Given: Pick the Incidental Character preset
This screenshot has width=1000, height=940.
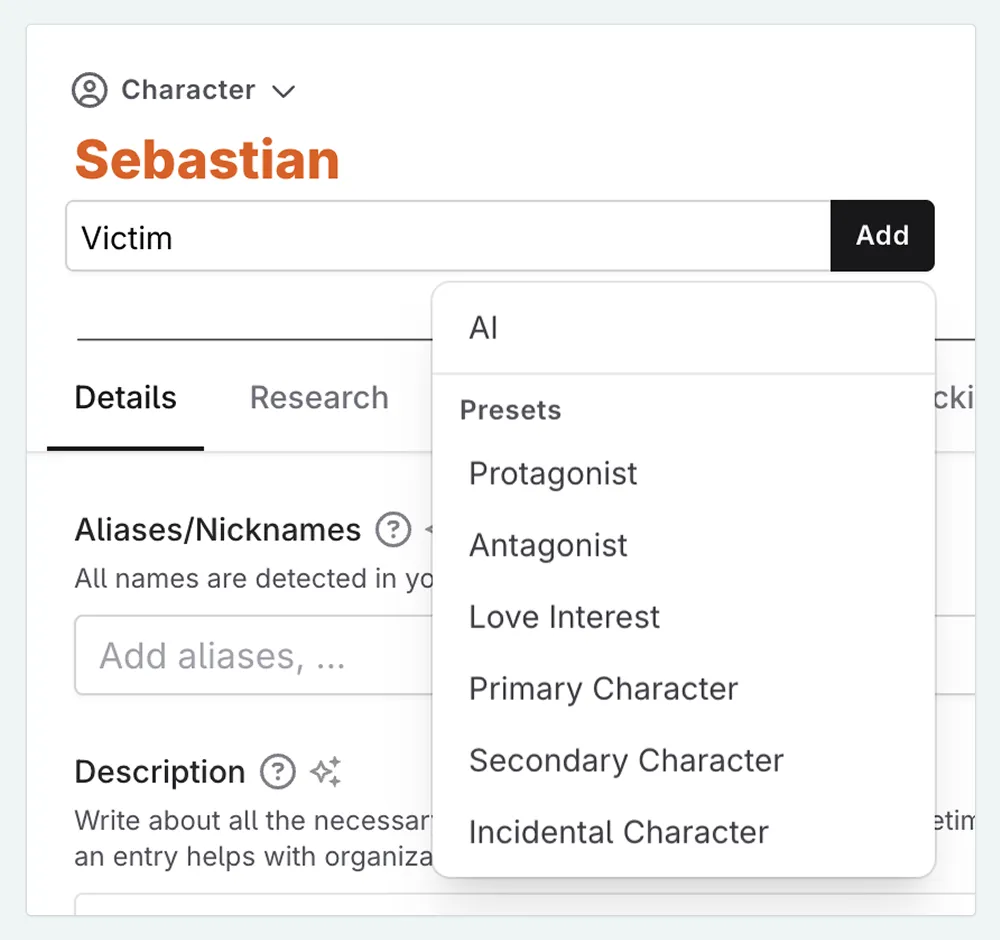Looking at the screenshot, I should click(x=618, y=833).
